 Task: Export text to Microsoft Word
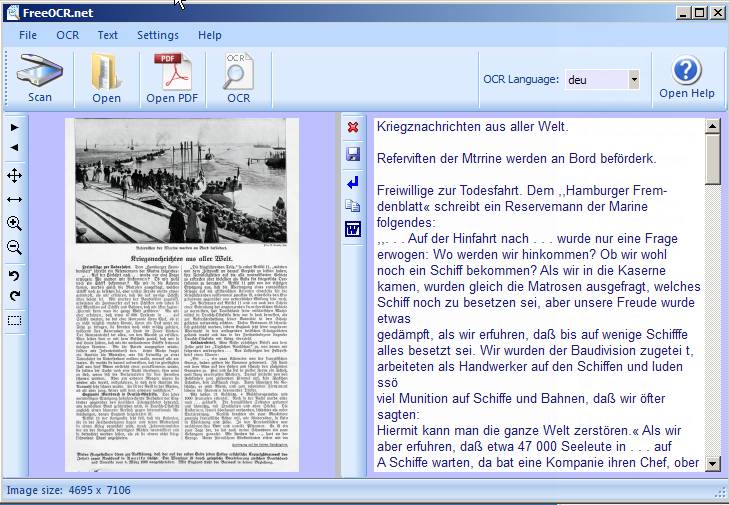click(x=353, y=229)
